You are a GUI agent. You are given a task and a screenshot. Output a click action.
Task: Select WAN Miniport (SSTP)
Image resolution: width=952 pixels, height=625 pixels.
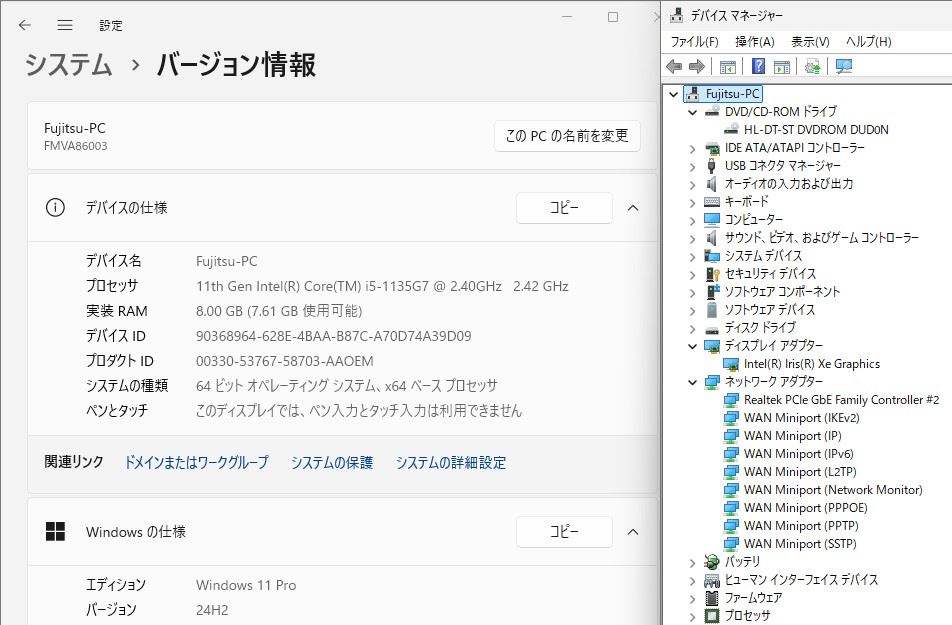[x=800, y=544]
